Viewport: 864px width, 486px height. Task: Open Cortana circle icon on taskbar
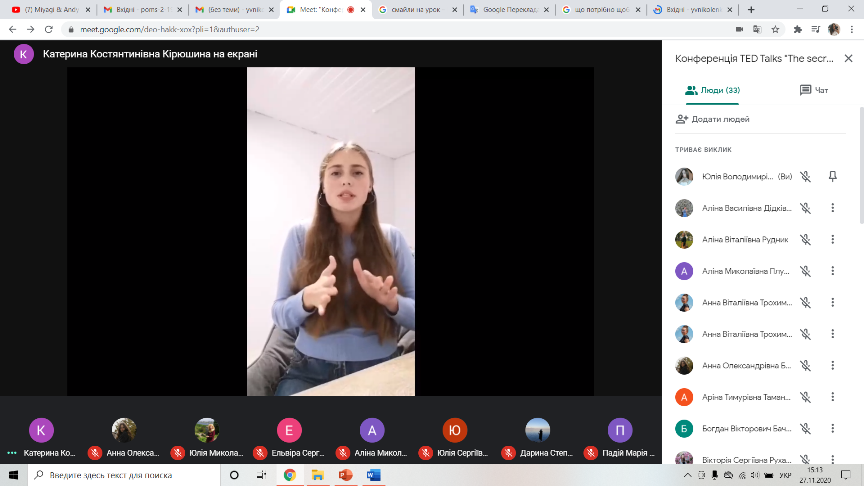(x=234, y=475)
